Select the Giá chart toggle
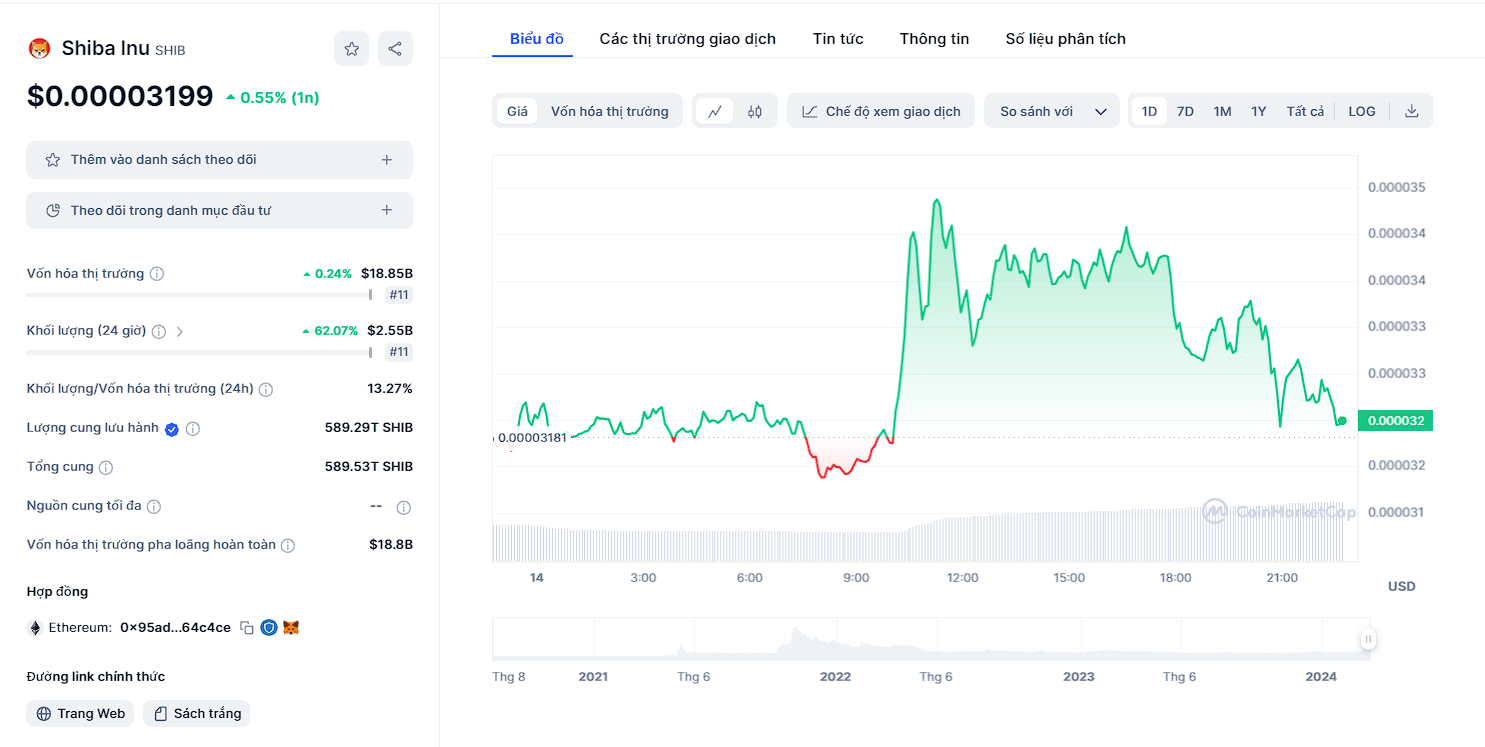1485x747 pixels. [x=517, y=111]
